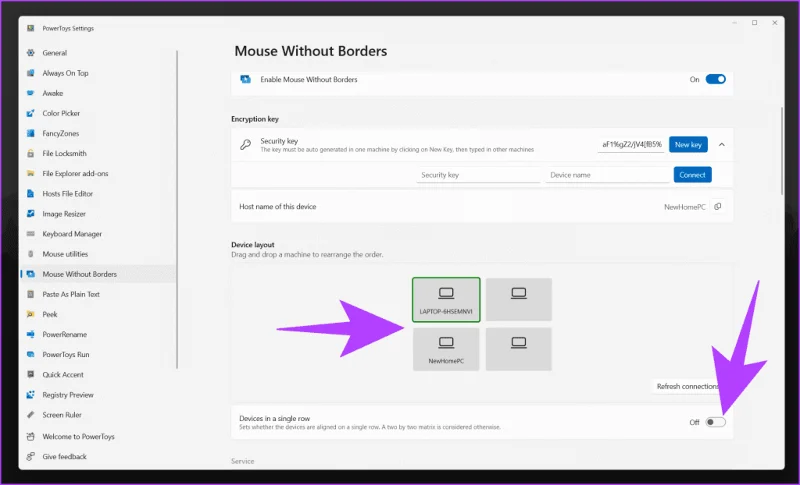The image size is (800, 485).
Task: Go to Keyboard Manager page
Action: tap(72, 234)
